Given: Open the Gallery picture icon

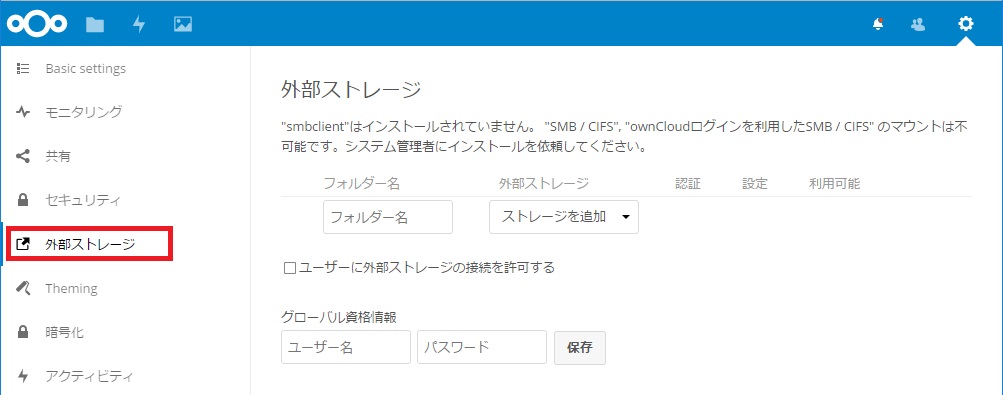Looking at the screenshot, I should pos(183,24).
